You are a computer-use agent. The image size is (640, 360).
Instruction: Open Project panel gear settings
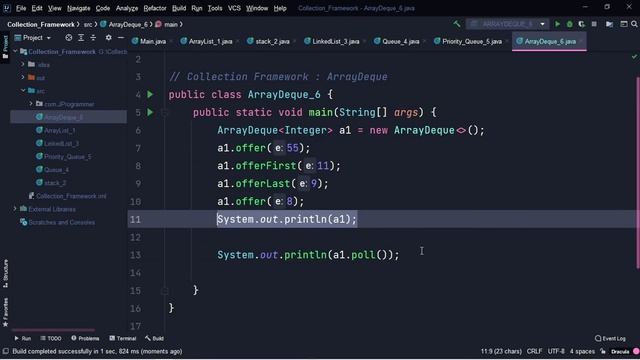coord(108,38)
